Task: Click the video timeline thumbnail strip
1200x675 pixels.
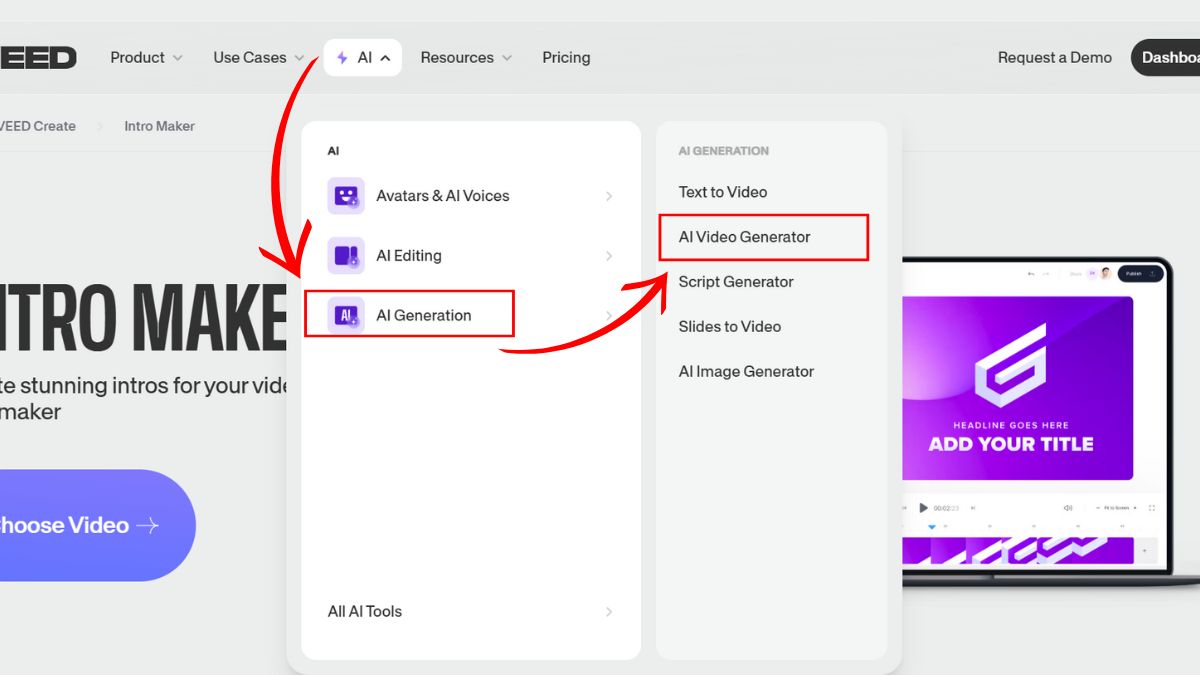Action: point(1018,550)
